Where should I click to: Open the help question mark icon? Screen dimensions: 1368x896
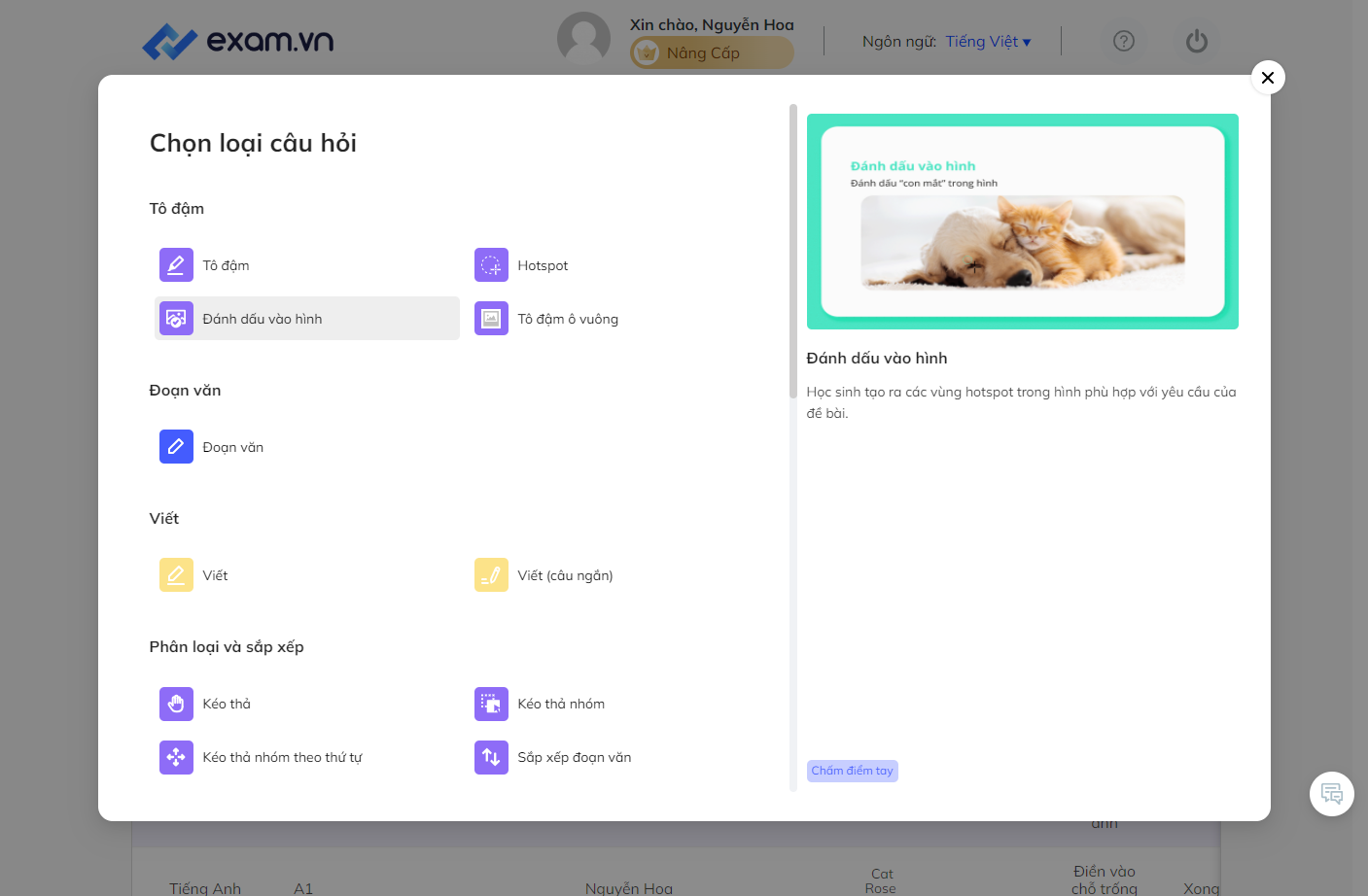tap(1124, 41)
